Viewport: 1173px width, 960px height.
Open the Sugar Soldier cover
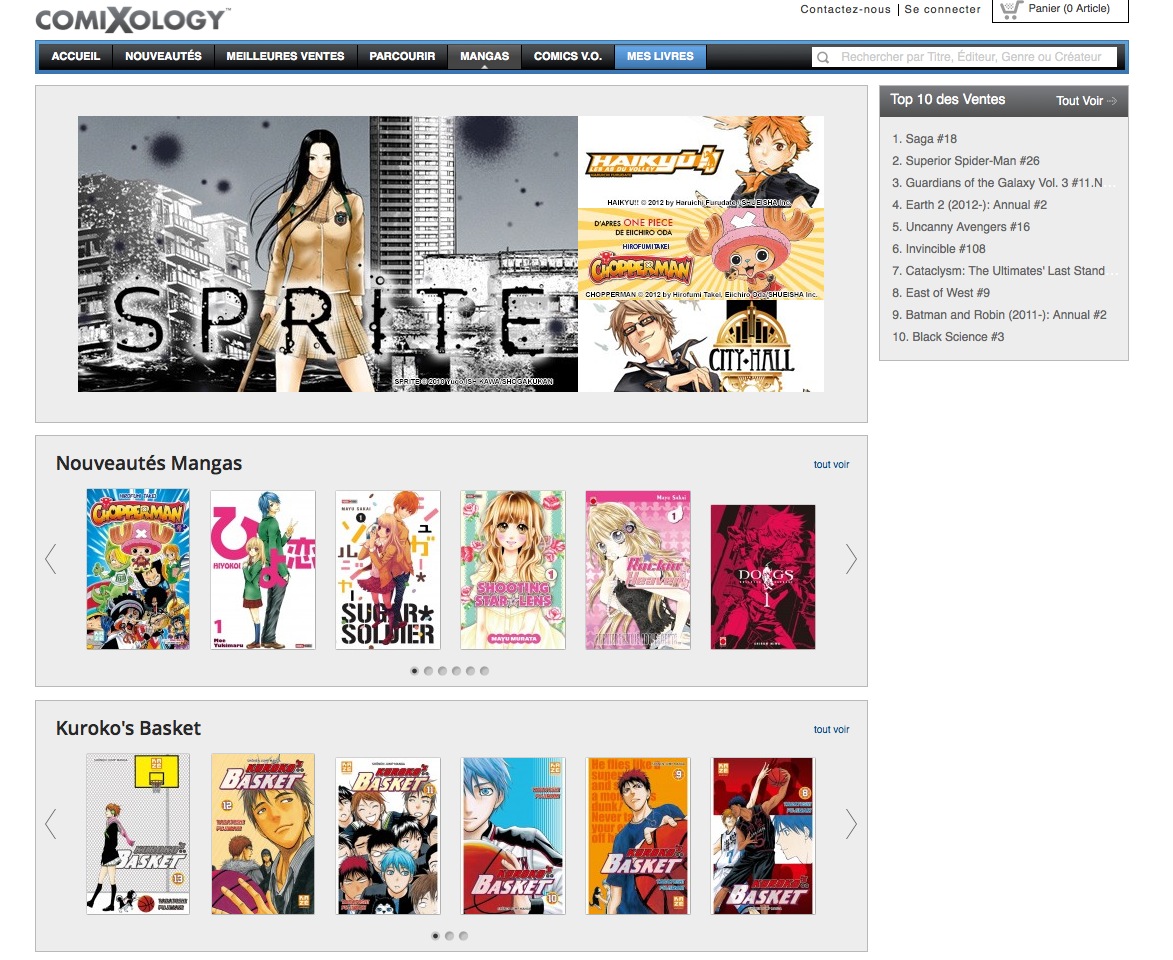(x=388, y=569)
